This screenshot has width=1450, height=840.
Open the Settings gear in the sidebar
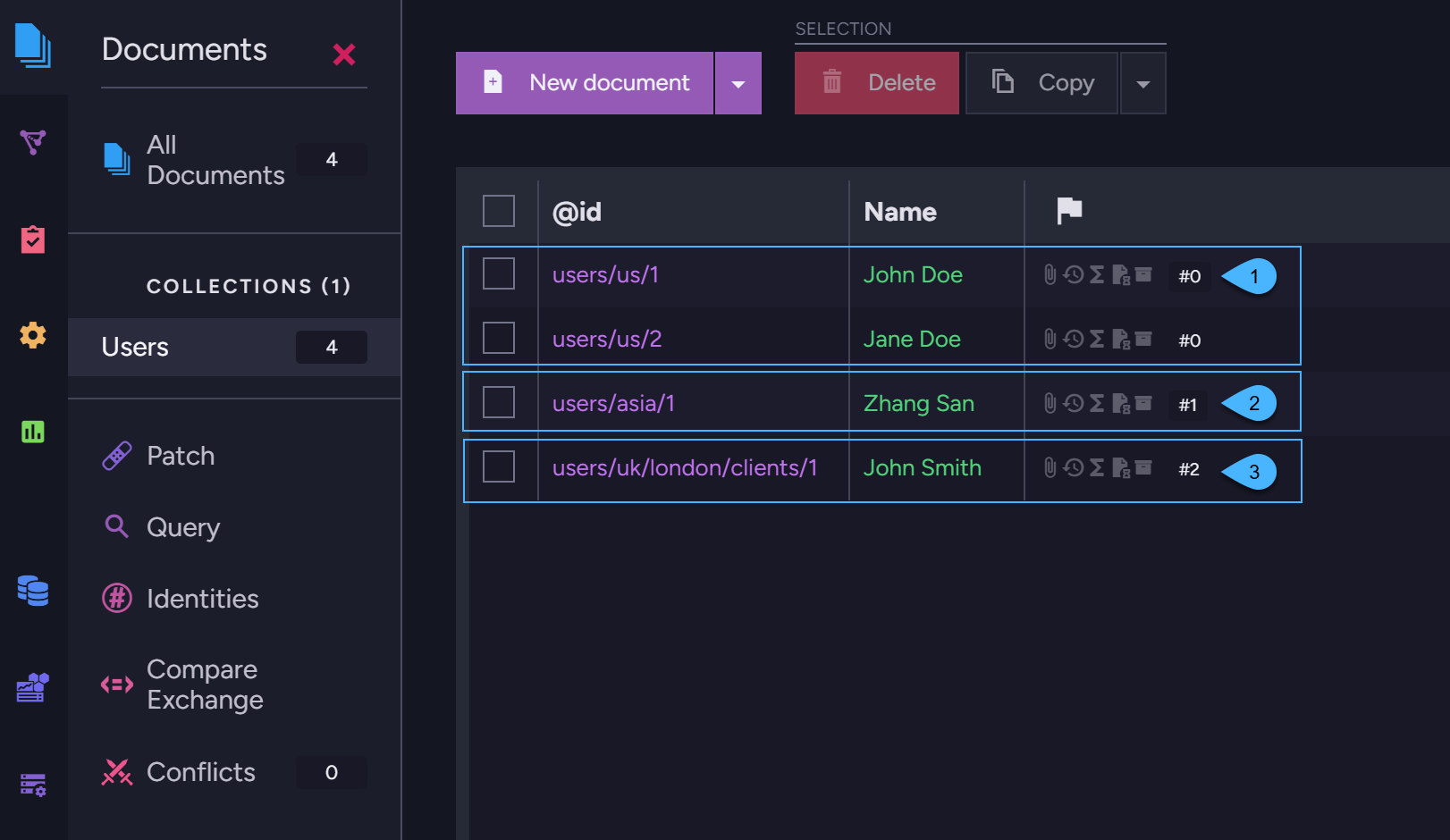click(x=33, y=335)
